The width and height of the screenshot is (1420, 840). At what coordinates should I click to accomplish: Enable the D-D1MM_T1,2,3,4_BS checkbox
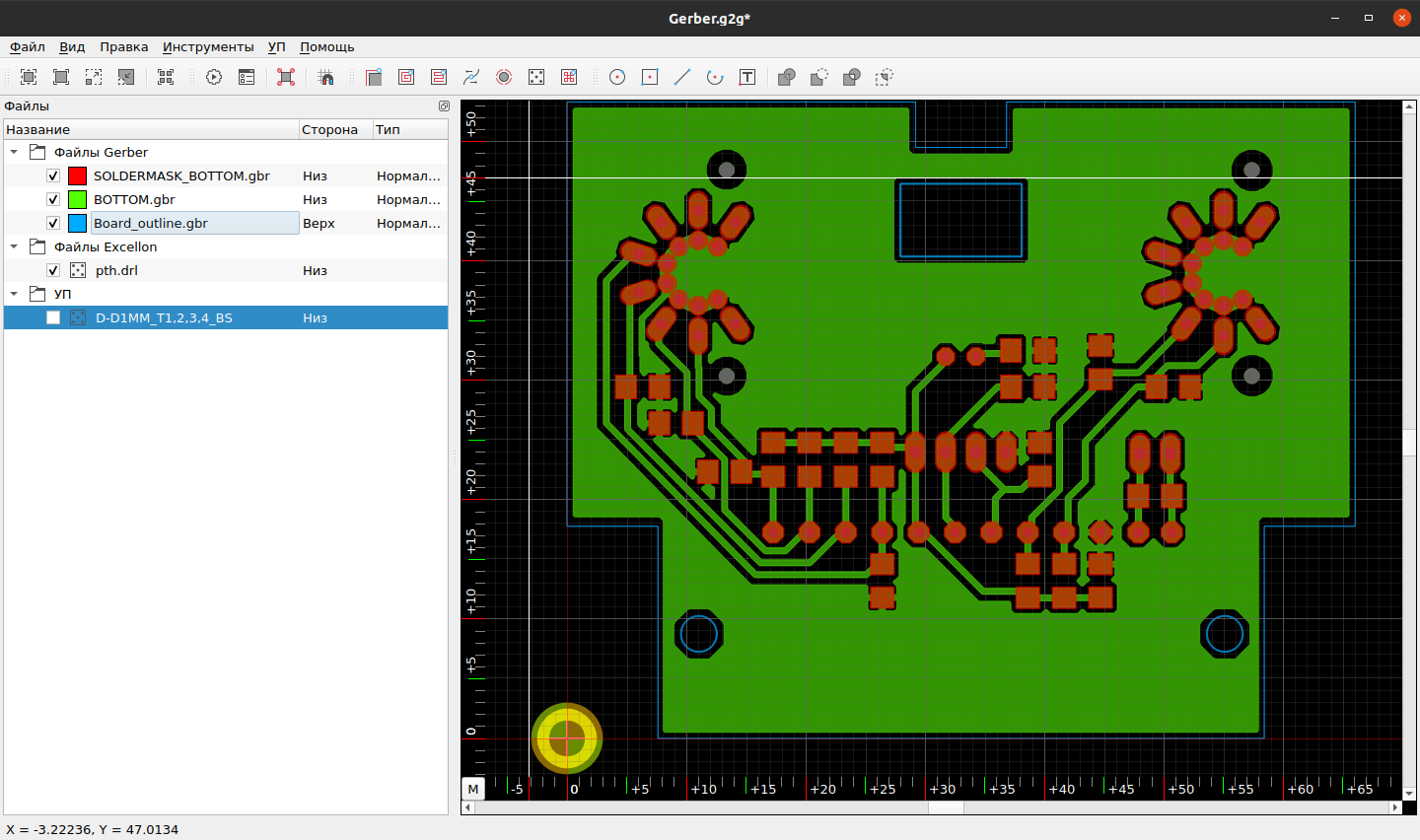click(x=53, y=318)
